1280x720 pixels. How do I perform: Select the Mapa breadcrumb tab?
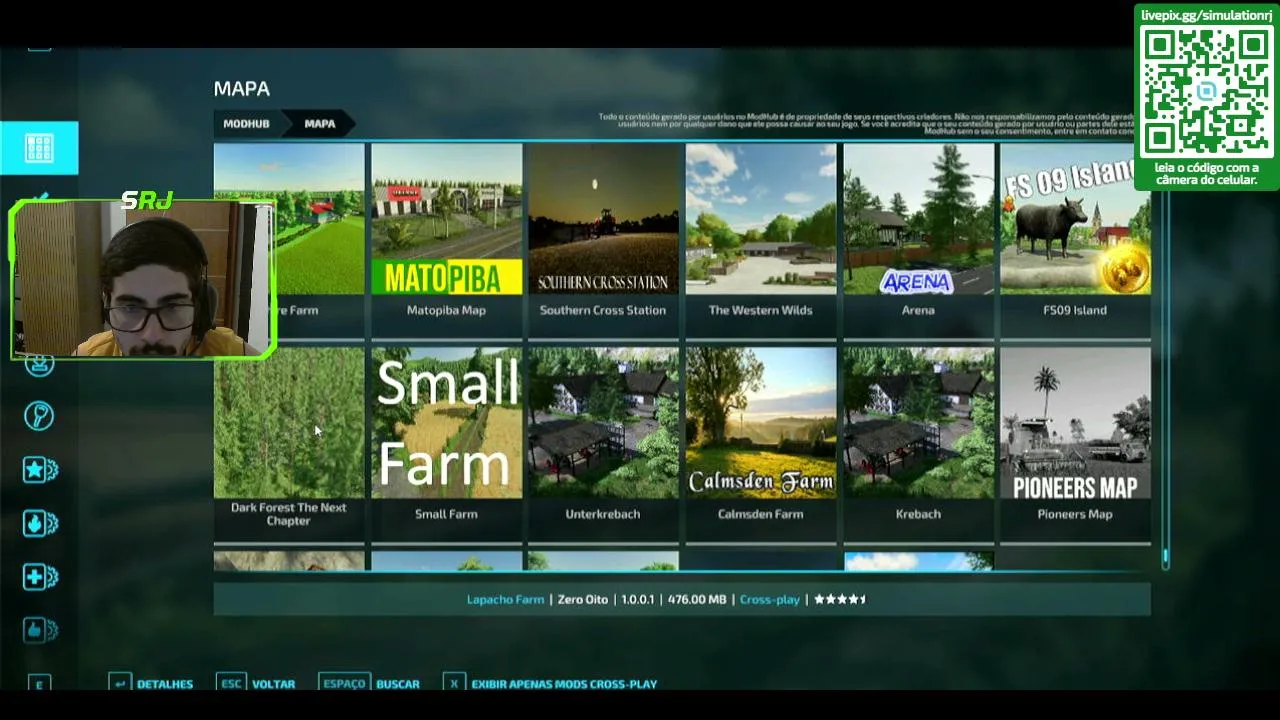pyautogui.click(x=320, y=124)
